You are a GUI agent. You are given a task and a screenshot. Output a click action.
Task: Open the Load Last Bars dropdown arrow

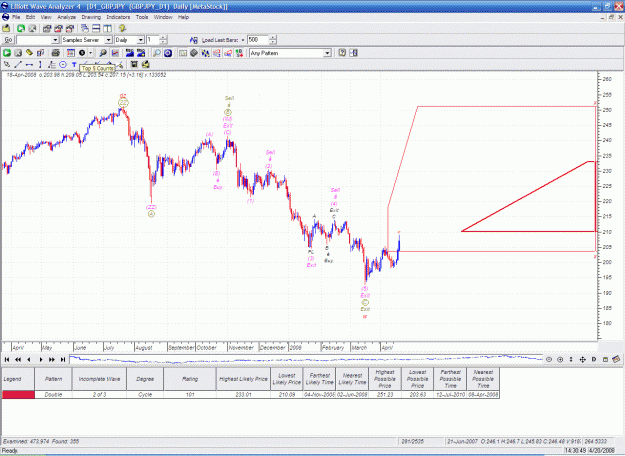click(243, 40)
